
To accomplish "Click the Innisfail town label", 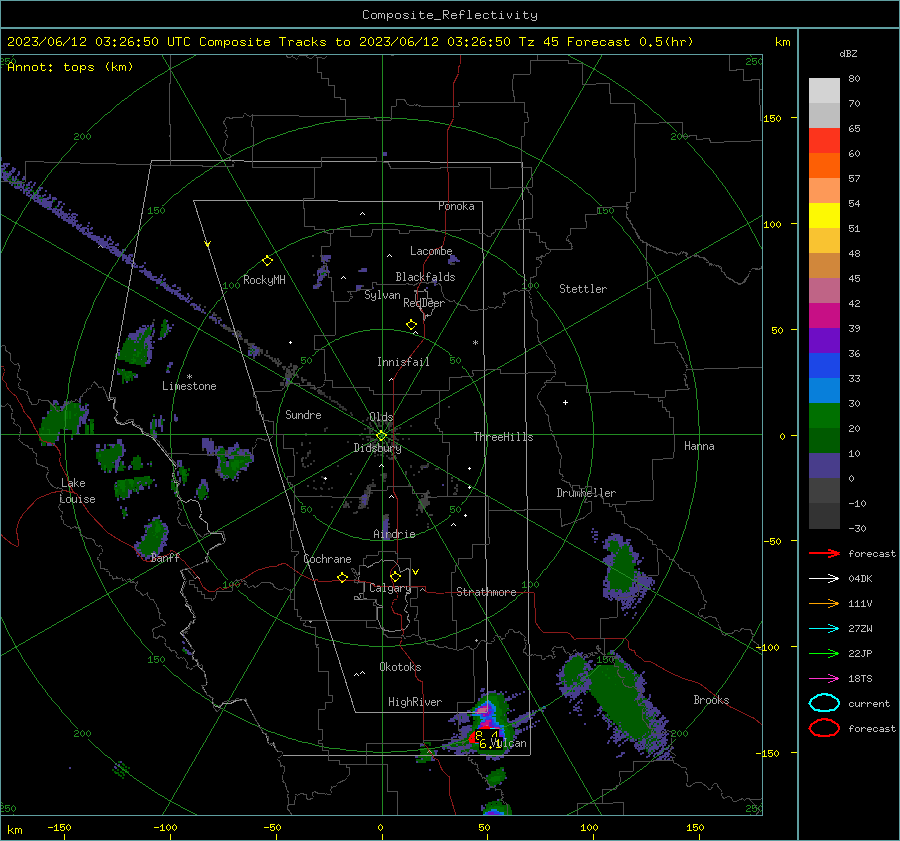I will [403, 362].
